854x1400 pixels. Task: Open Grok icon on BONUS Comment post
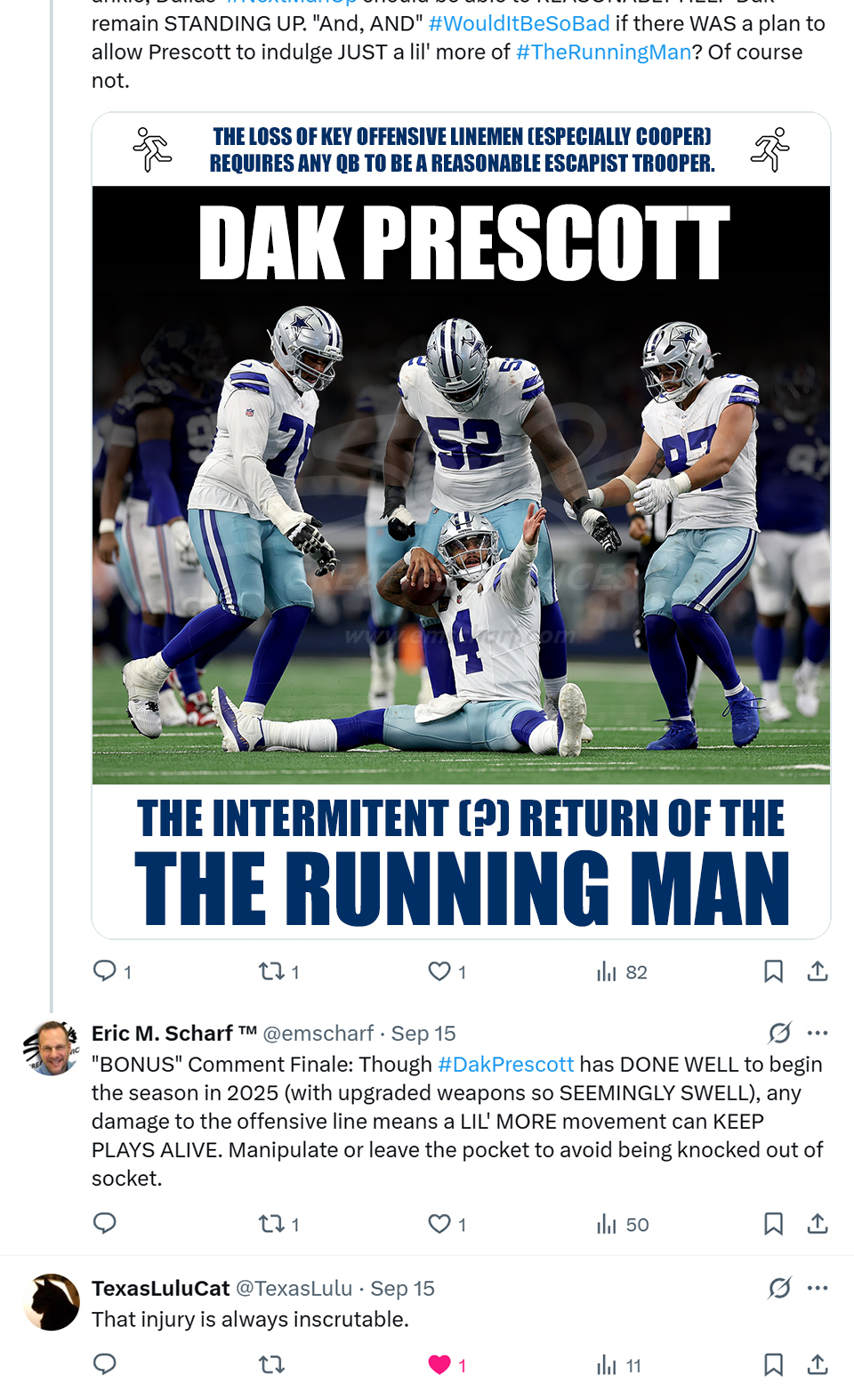779,1033
